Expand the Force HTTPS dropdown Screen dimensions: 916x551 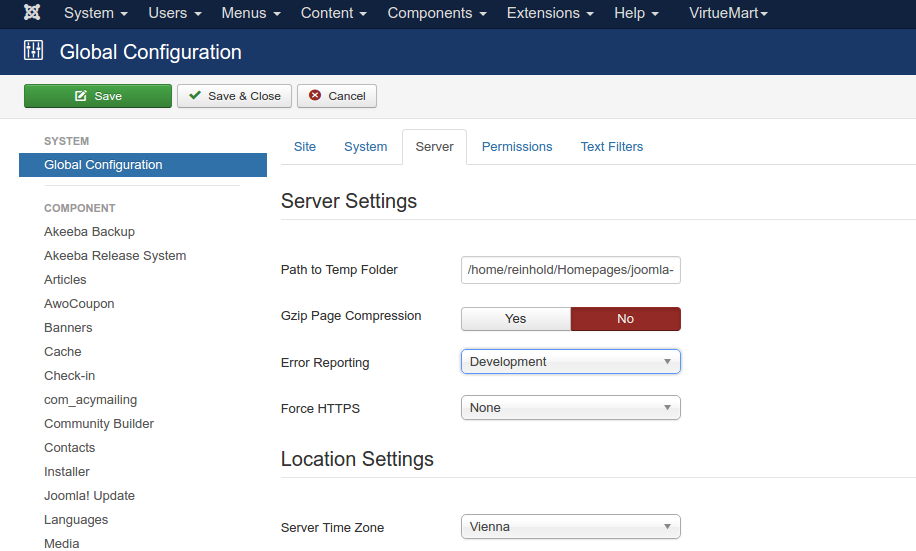coord(570,408)
